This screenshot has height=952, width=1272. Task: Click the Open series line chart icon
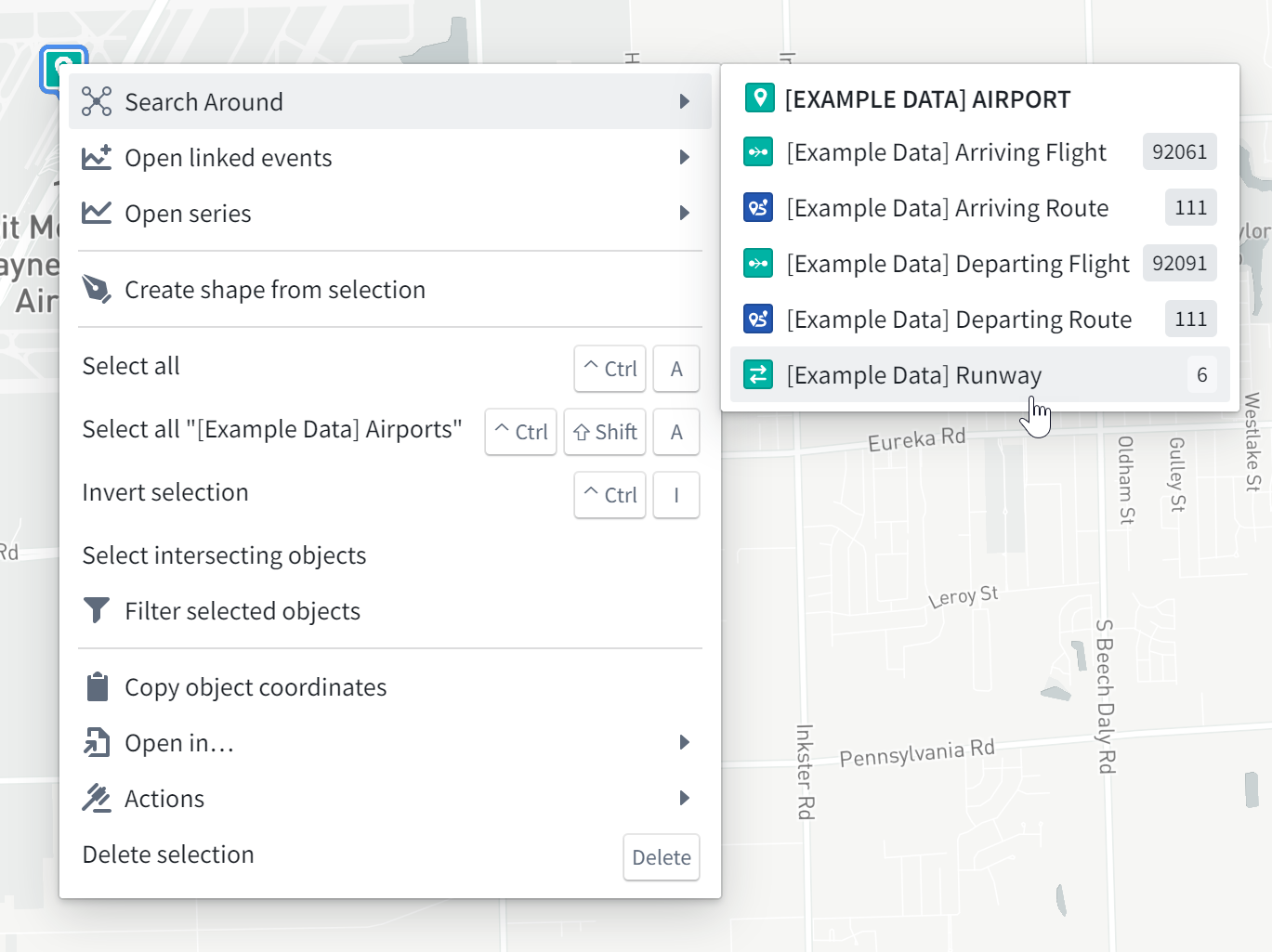97,213
